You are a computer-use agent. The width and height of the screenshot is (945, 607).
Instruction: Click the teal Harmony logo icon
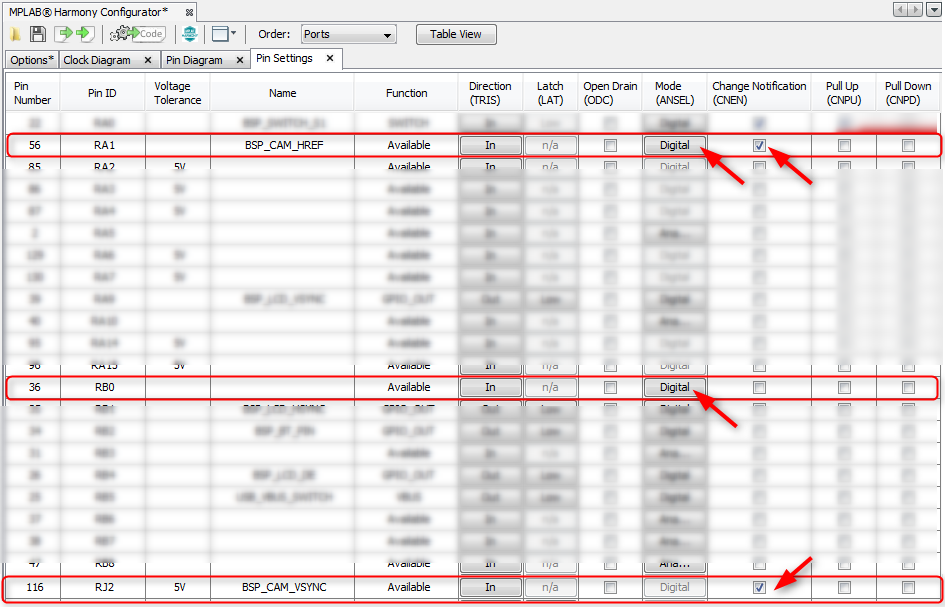(x=190, y=34)
